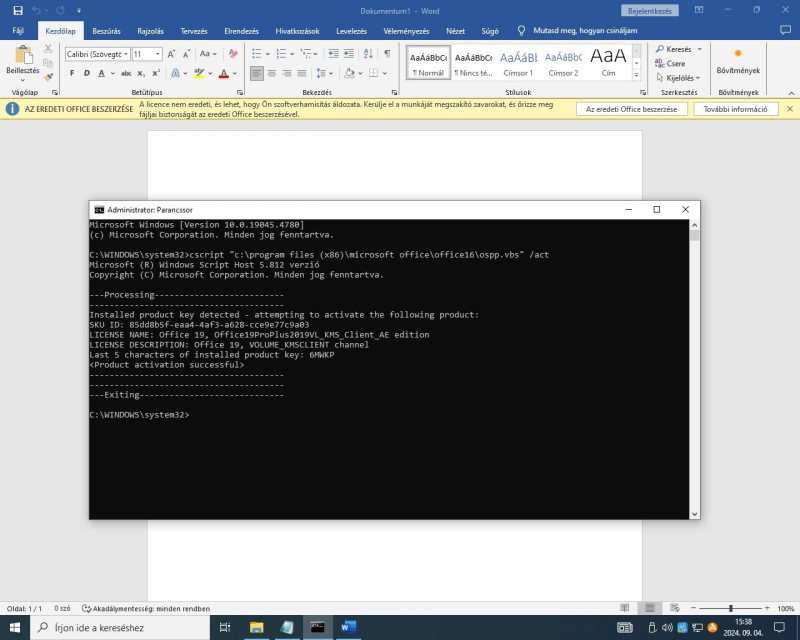The width and height of the screenshot is (800, 640).
Task: Apply superscript formatting
Action: (x=156, y=73)
